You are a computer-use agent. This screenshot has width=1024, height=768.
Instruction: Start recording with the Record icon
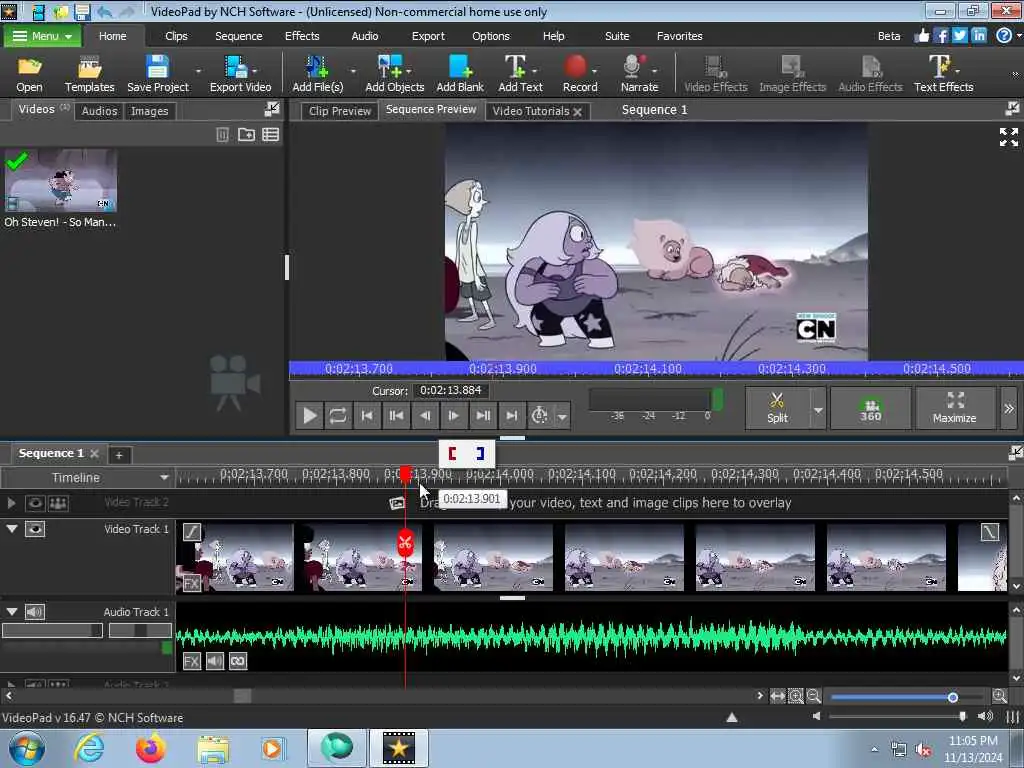click(579, 74)
